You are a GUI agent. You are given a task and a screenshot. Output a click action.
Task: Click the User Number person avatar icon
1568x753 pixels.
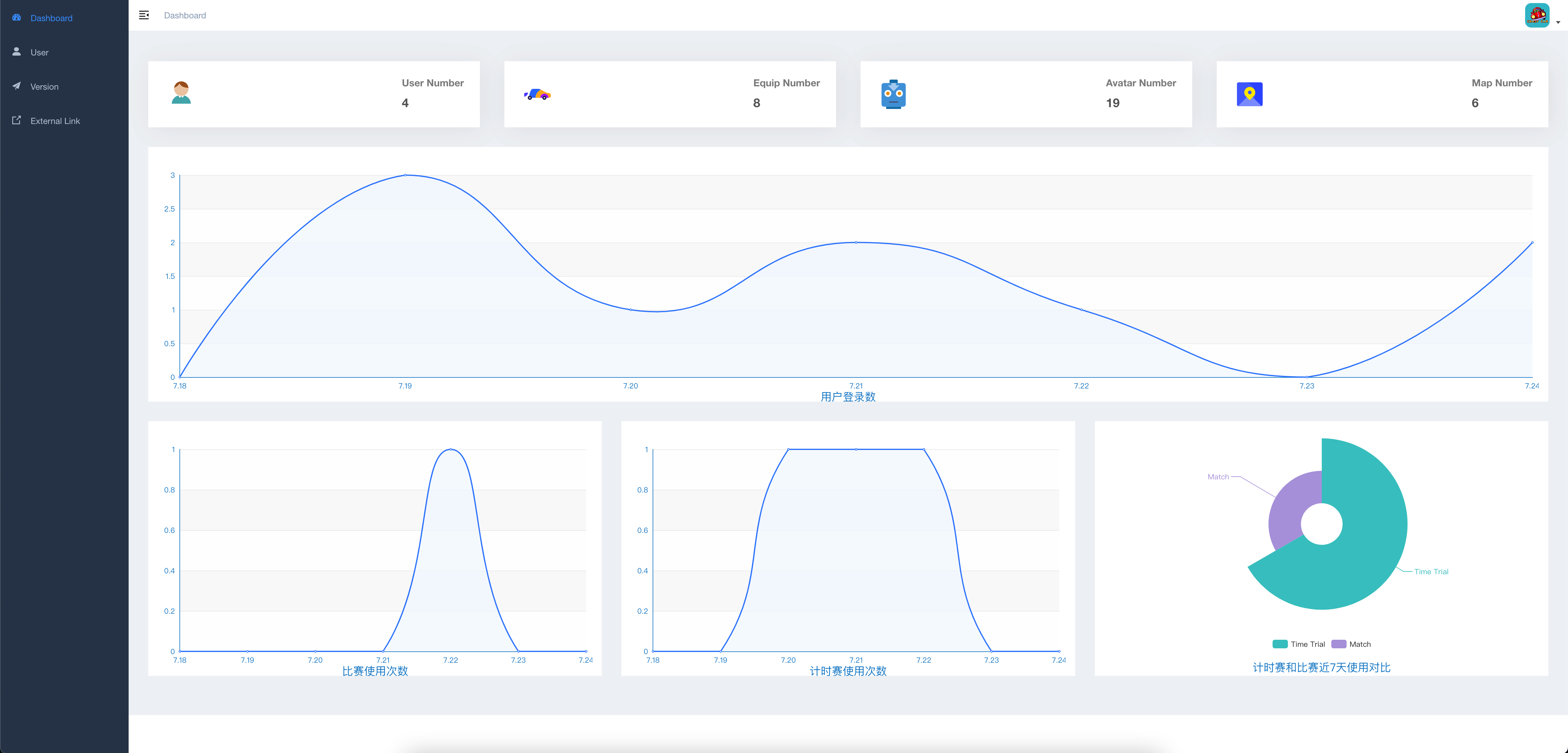181,93
